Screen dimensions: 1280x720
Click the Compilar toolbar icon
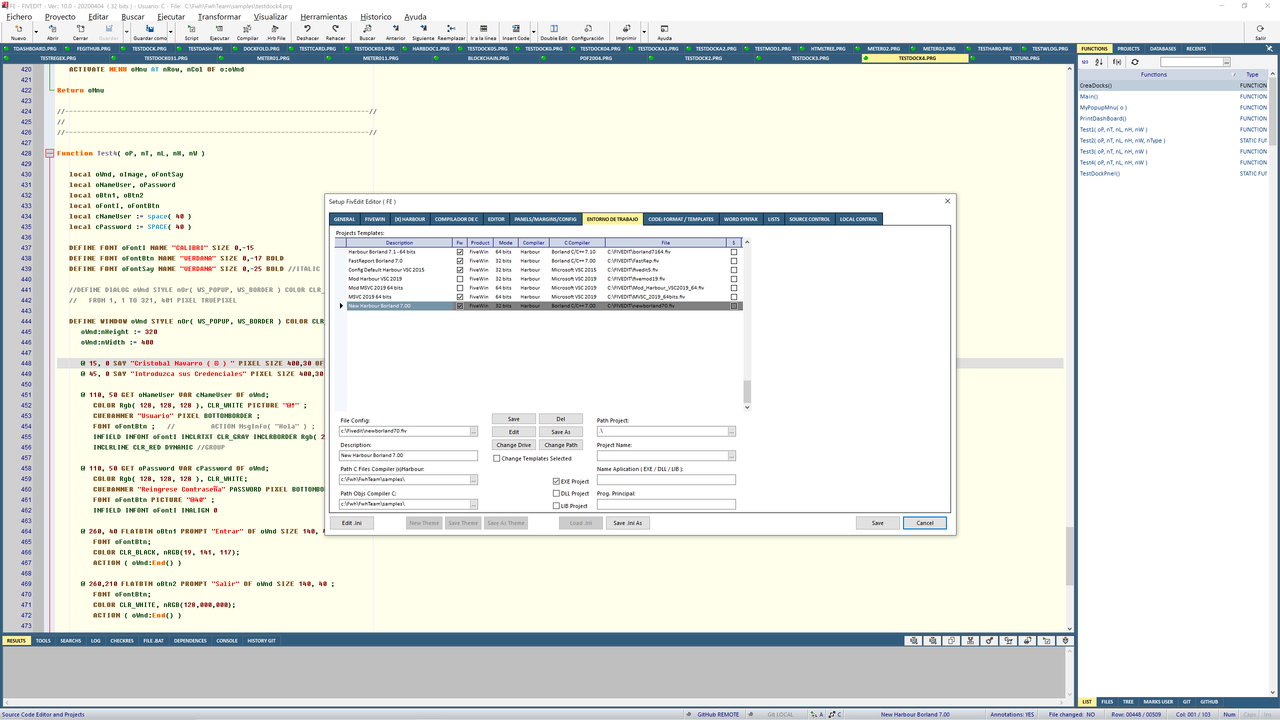tap(247, 31)
